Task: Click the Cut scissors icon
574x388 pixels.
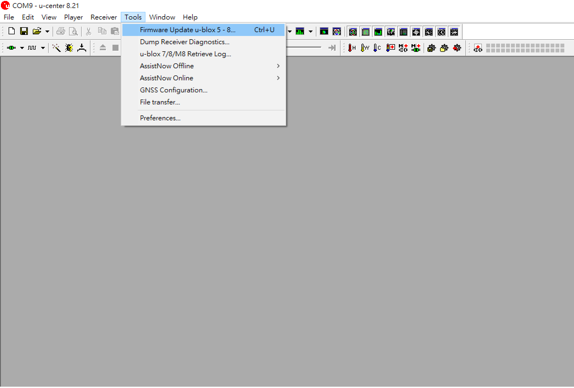Action: click(x=88, y=31)
